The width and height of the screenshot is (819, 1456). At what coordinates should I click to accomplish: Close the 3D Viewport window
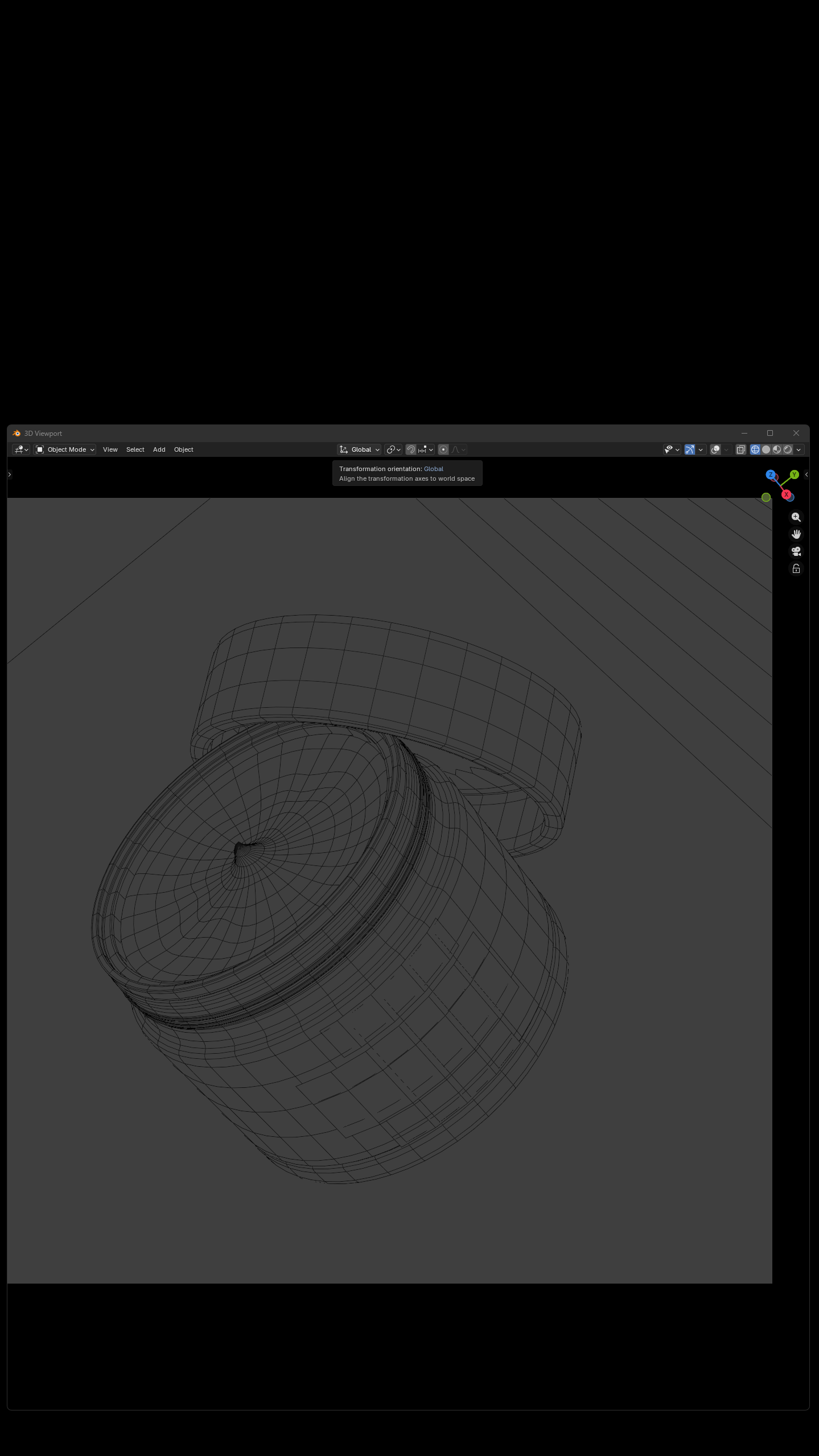(796, 434)
